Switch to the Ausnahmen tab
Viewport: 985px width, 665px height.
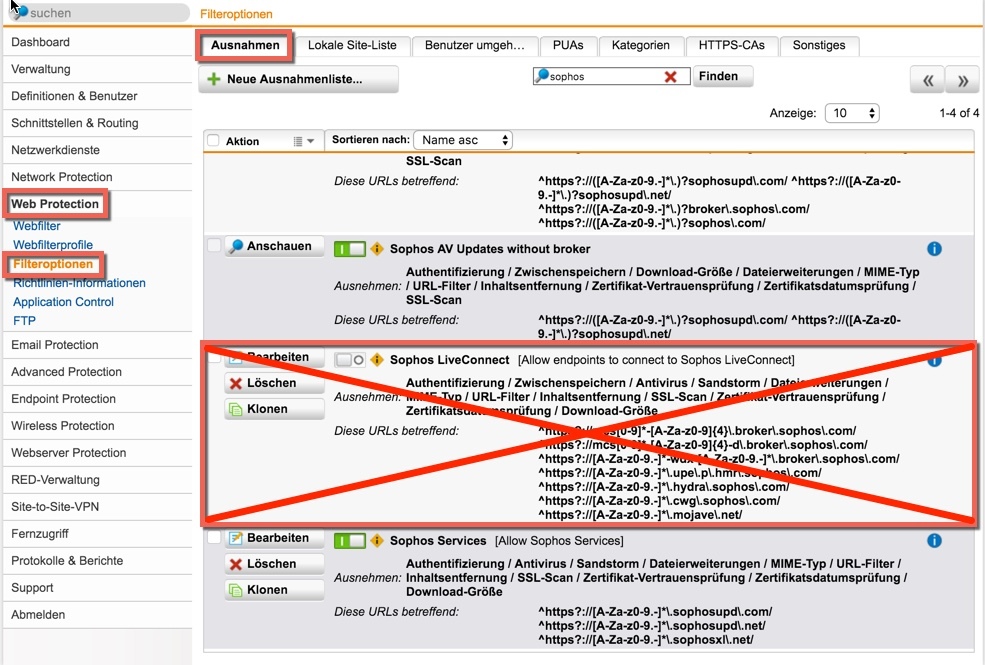(245, 45)
